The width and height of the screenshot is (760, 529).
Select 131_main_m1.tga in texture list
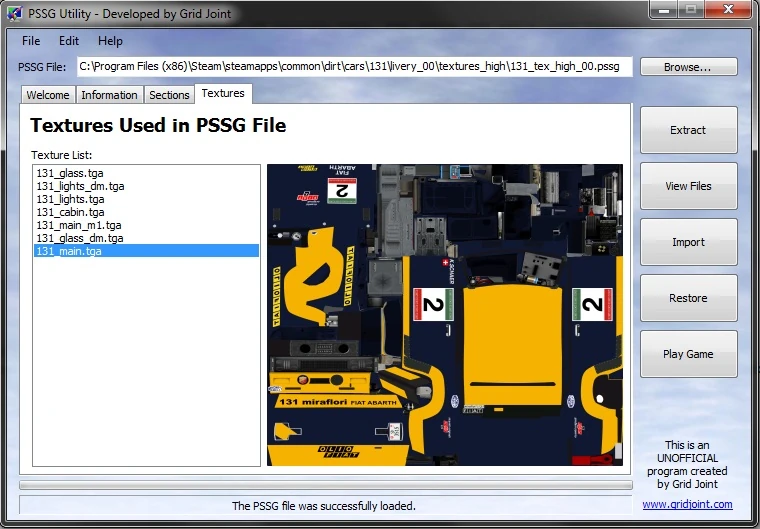(x=146, y=225)
